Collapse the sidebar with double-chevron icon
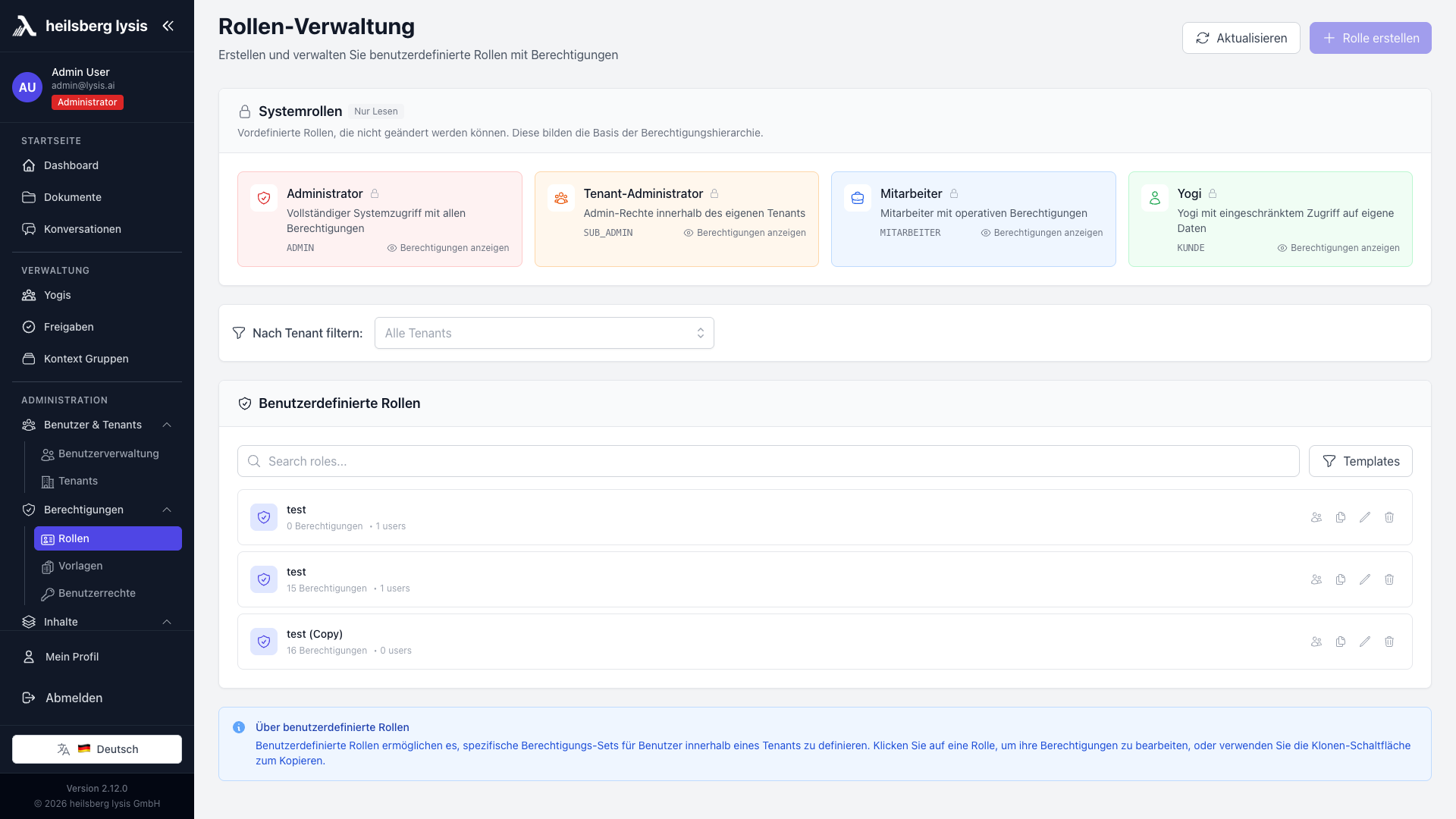The height and width of the screenshot is (819, 1456). point(168,26)
